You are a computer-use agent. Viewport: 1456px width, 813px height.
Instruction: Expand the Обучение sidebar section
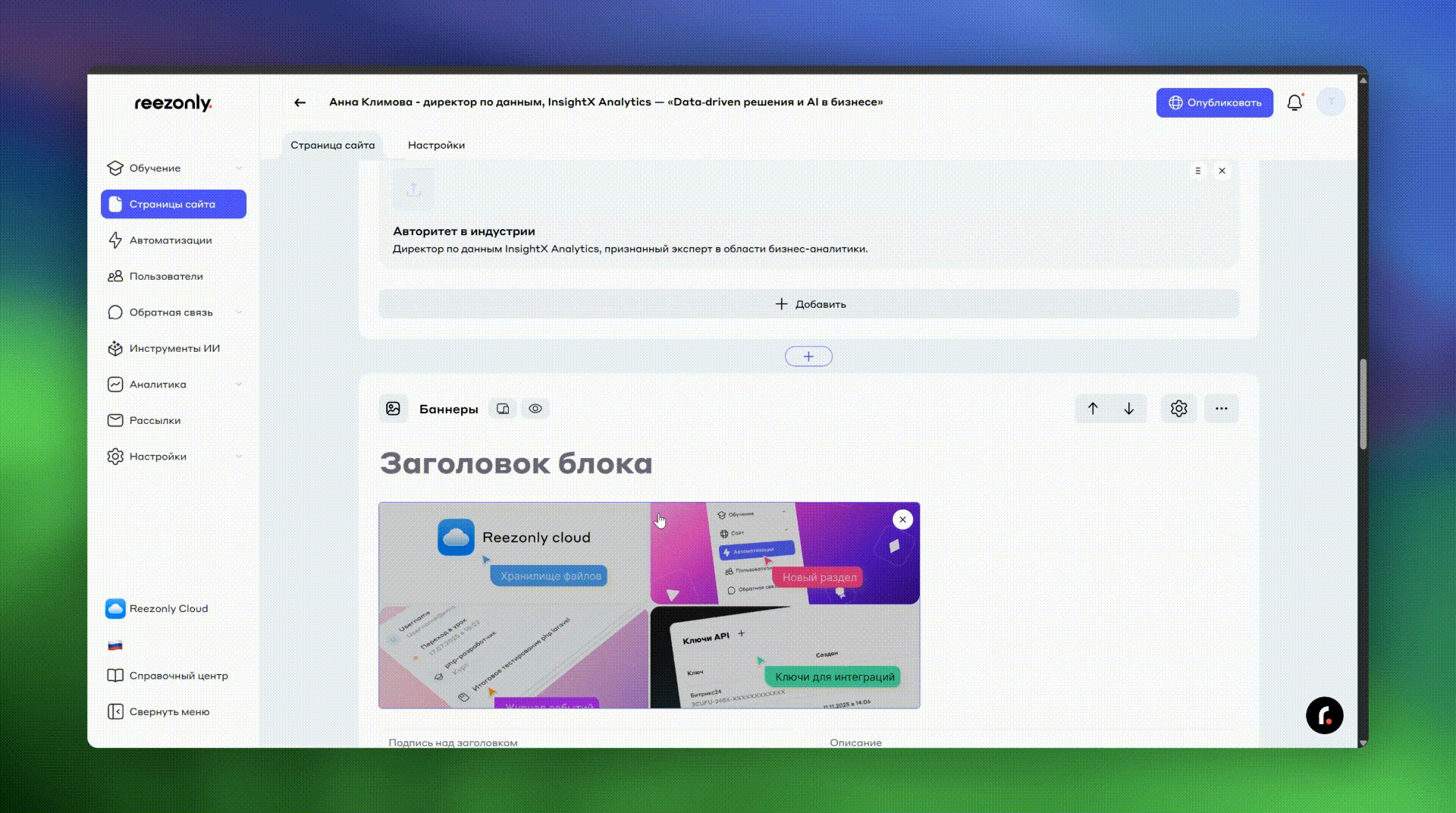coord(173,168)
